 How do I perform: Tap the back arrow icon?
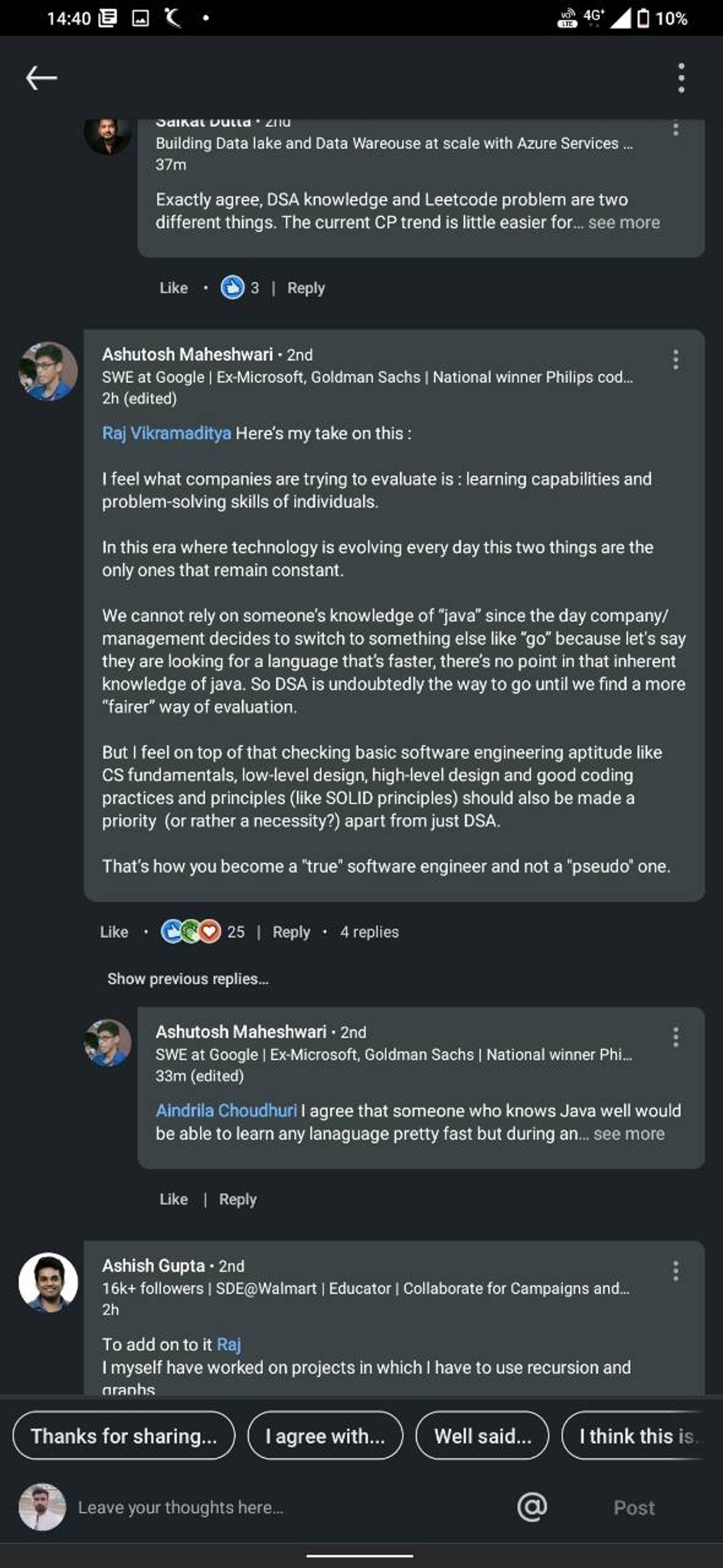(41, 77)
